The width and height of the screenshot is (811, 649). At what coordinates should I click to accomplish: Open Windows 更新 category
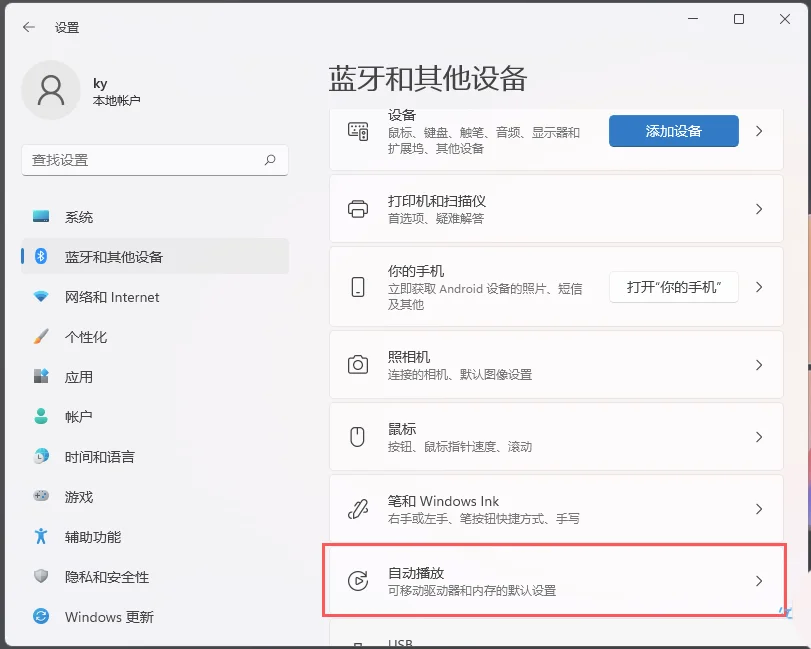[155, 616]
